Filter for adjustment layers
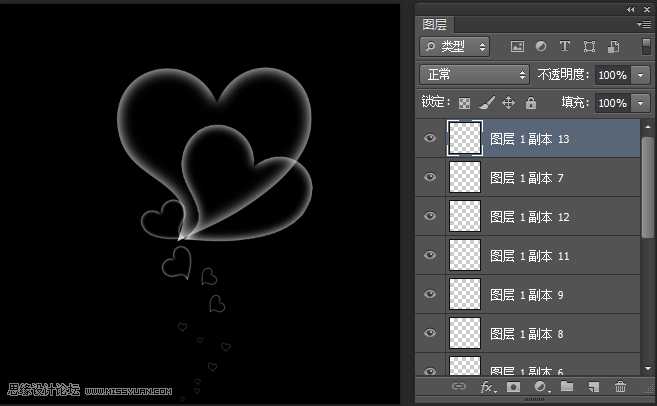The width and height of the screenshot is (657, 406). pos(541,46)
